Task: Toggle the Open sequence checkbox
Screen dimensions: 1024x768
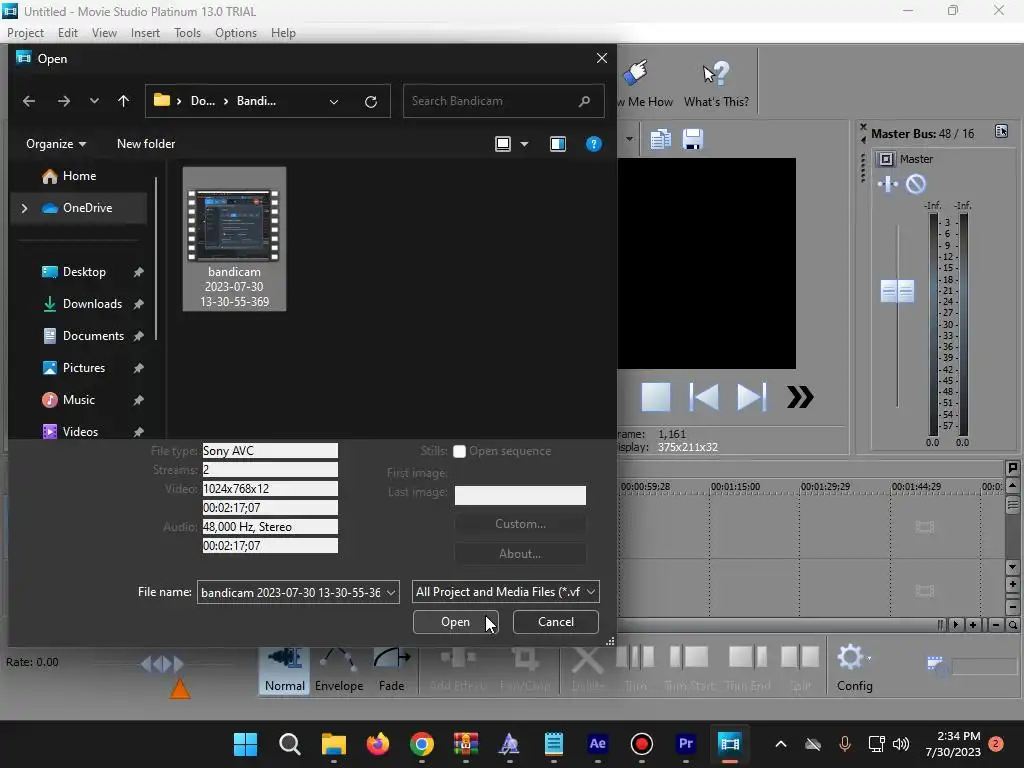Action: 459,451
